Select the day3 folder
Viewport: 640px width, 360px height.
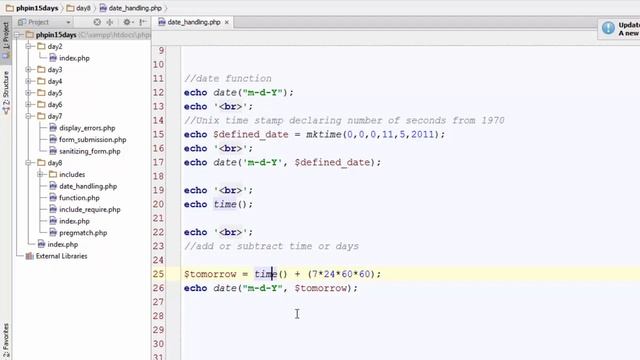(55, 69)
